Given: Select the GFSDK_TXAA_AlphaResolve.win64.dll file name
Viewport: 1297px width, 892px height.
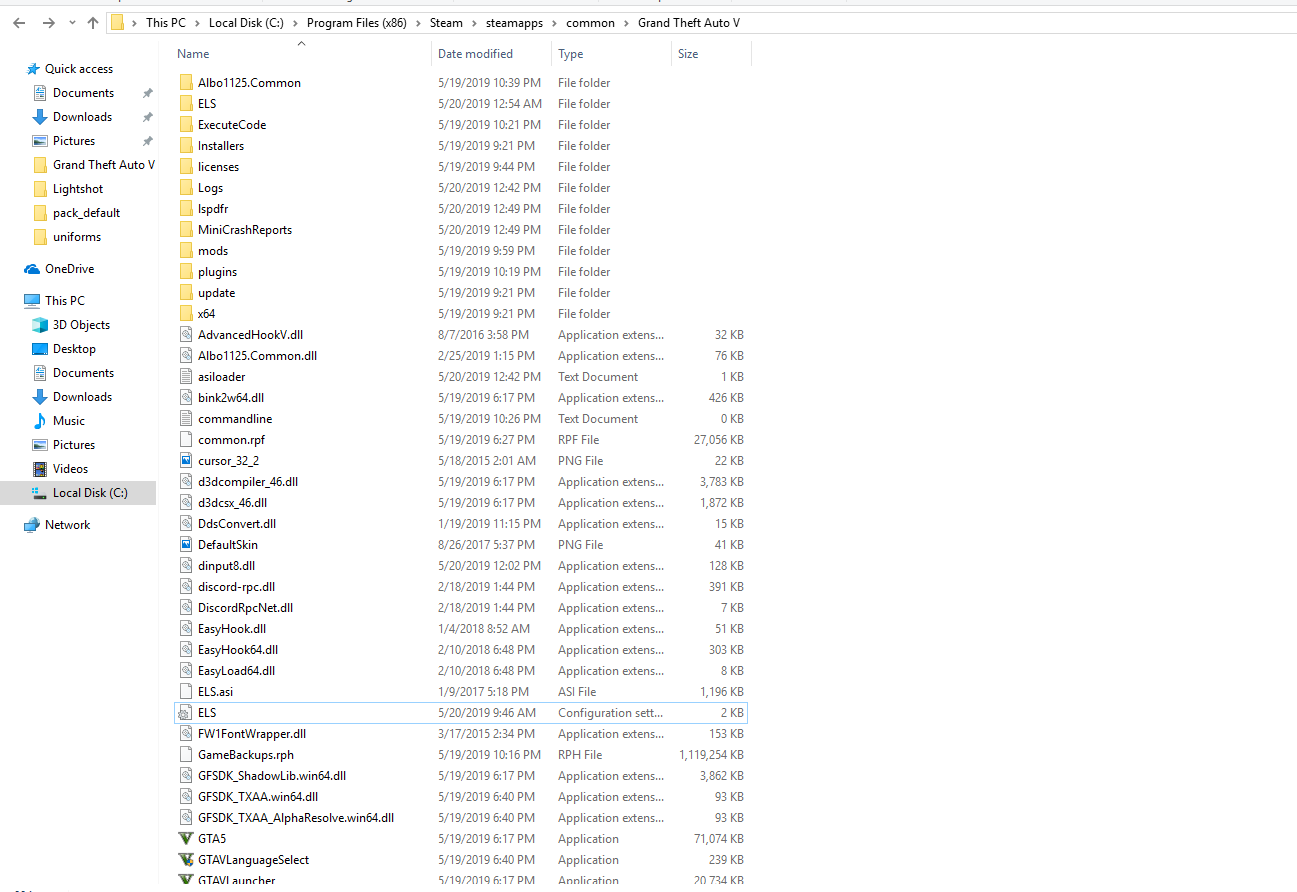Looking at the screenshot, I should pyautogui.click(x=296, y=818).
